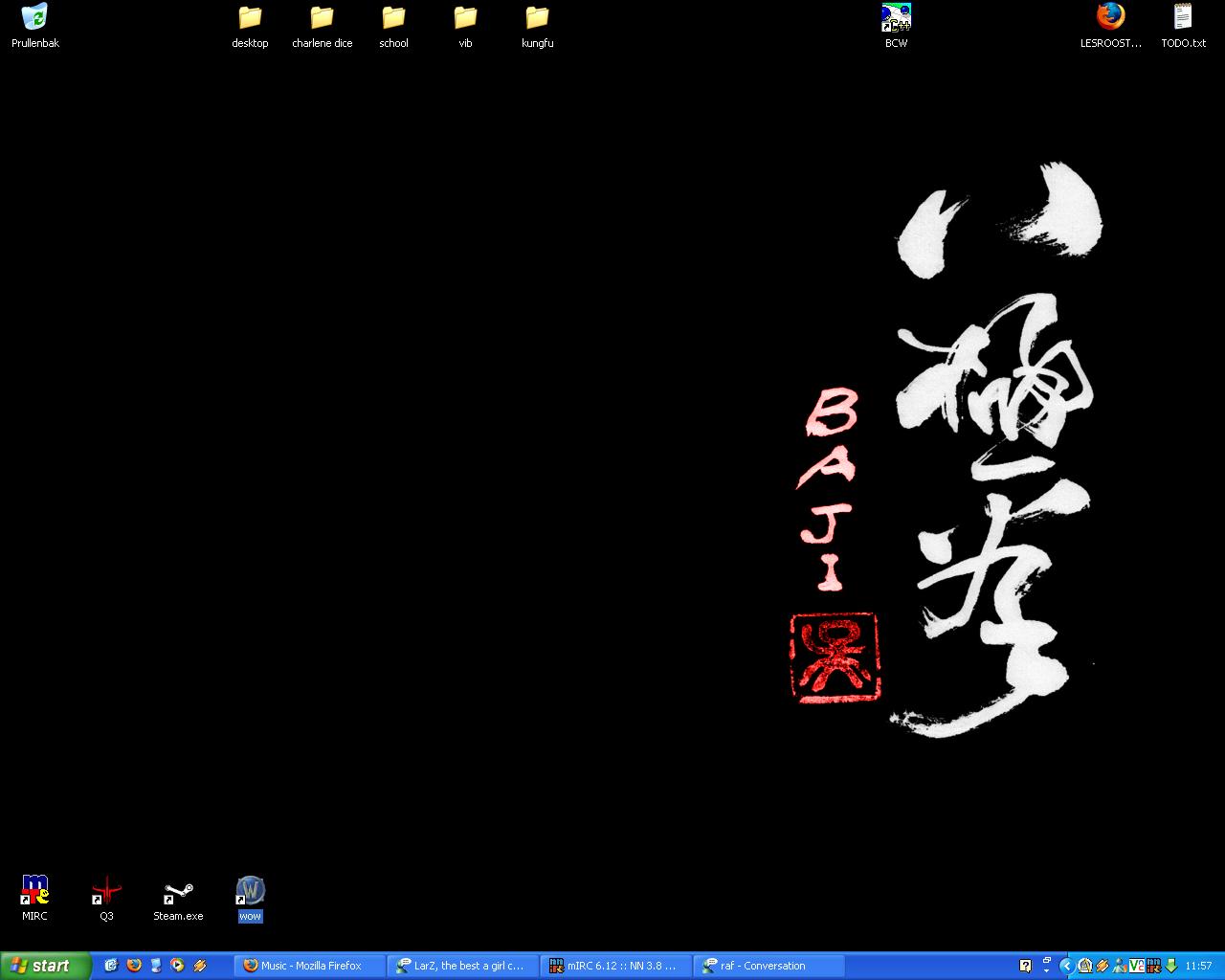This screenshot has height=980, width=1225.
Task: Open the Prullenbak recycle bin icon
Action: pyautogui.click(x=34, y=18)
